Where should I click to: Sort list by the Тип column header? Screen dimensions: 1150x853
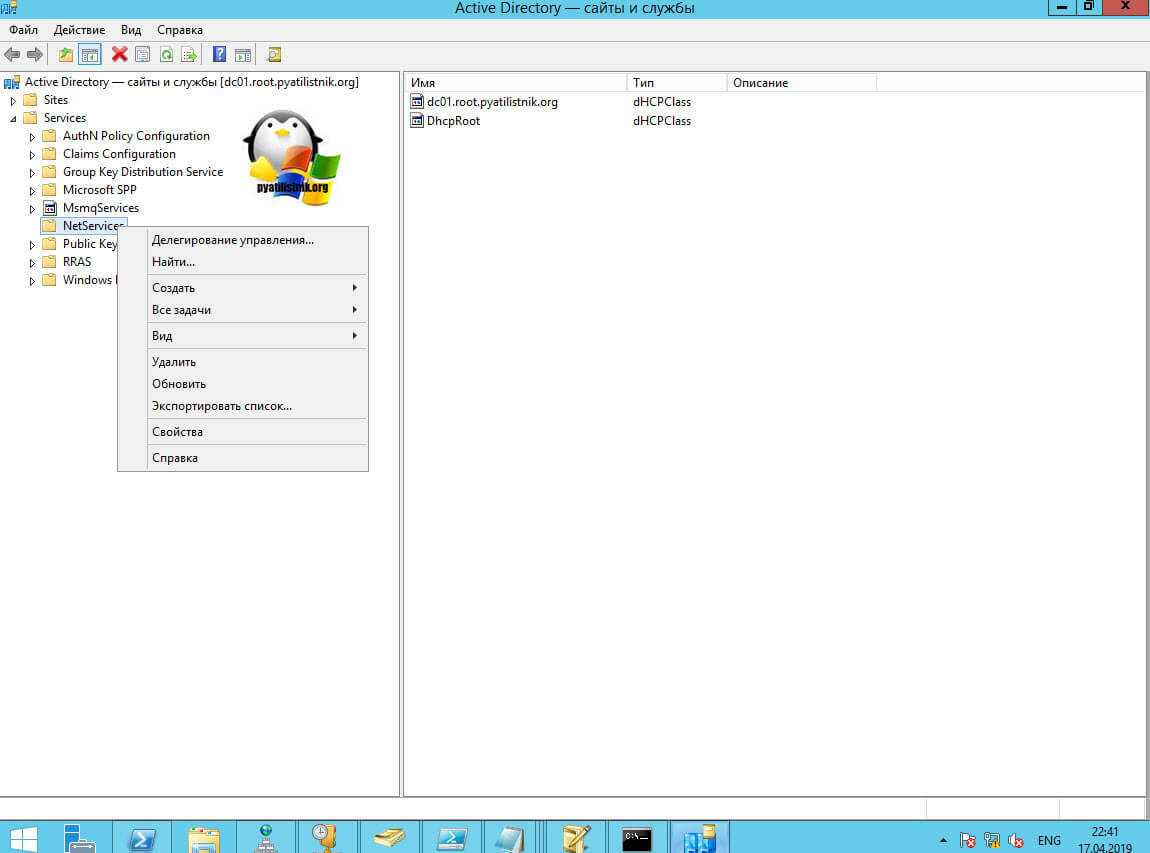(675, 83)
